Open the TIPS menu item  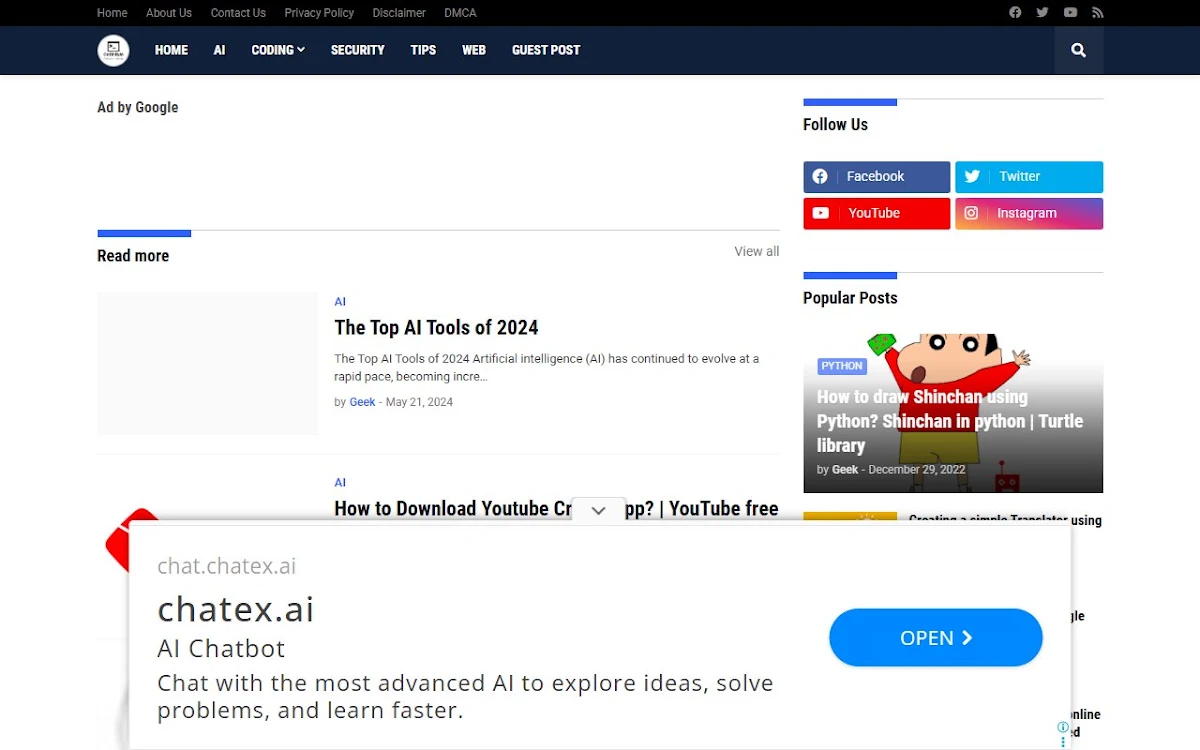(423, 50)
